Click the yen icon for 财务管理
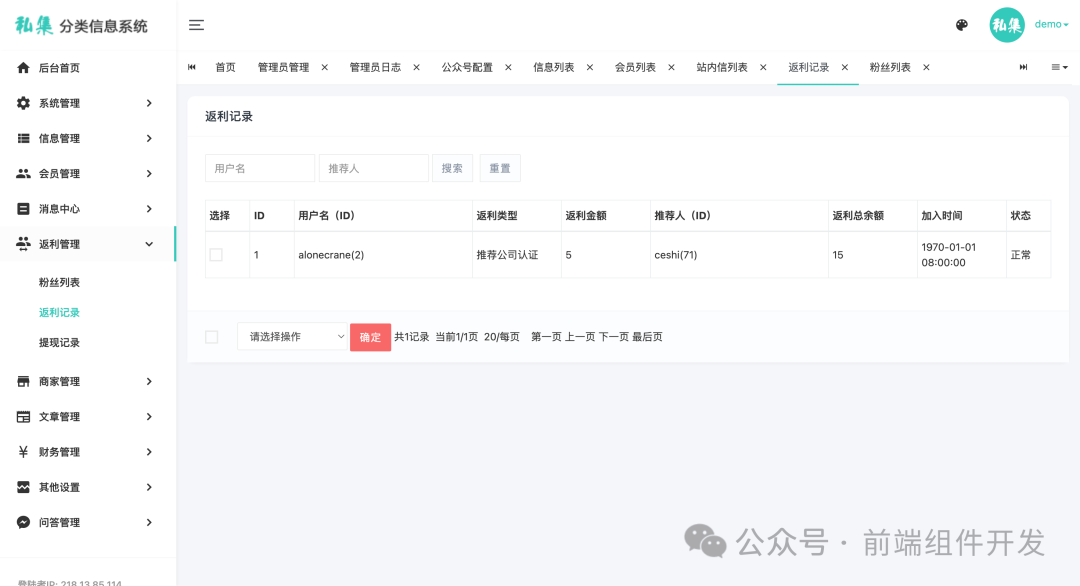Screen dimensions: 1080x586 pos(23,452)
